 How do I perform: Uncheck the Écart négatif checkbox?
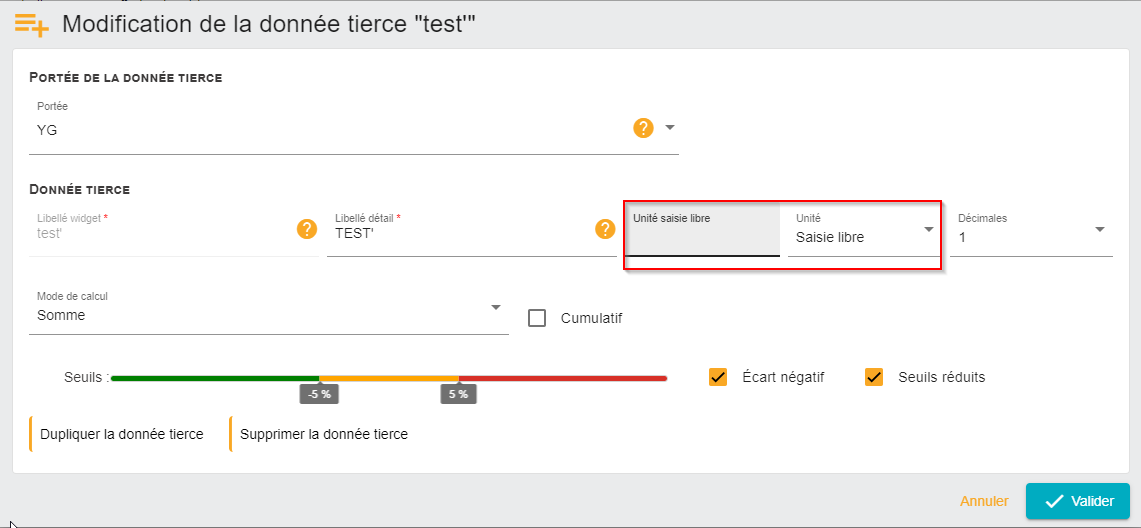(717, 377)
